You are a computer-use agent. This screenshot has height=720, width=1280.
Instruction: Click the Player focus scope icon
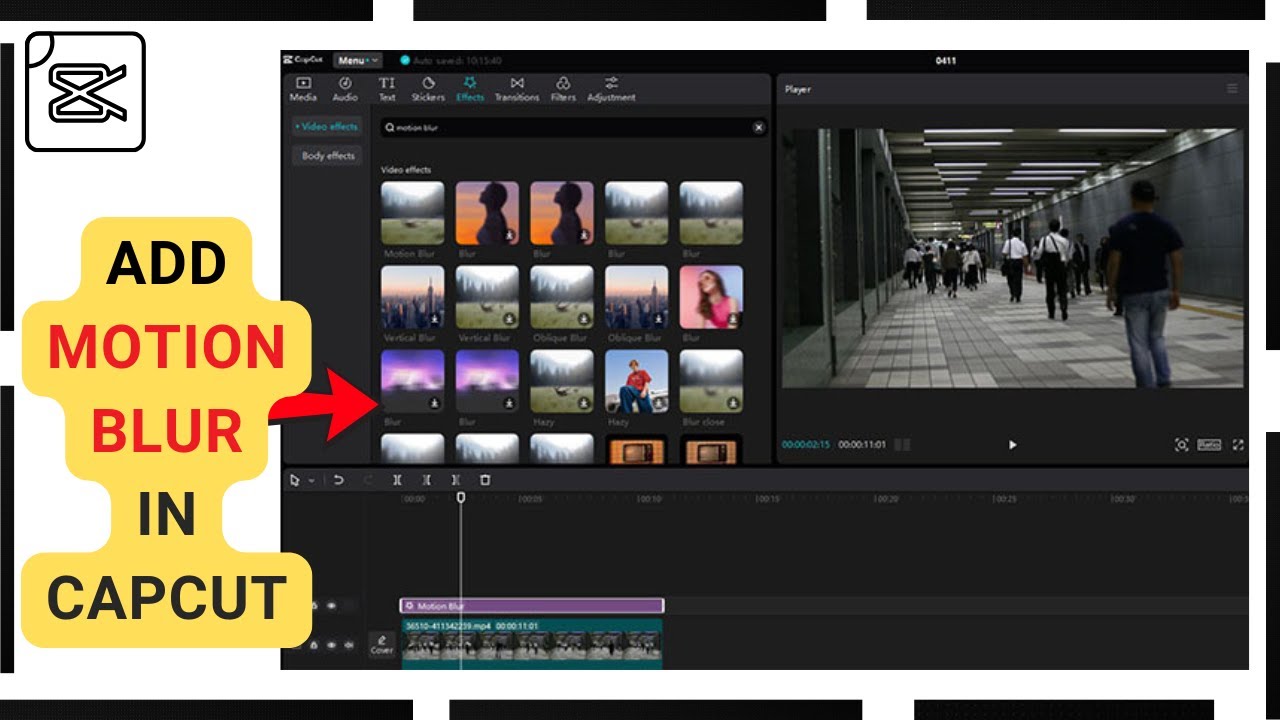coord(1182,445)
